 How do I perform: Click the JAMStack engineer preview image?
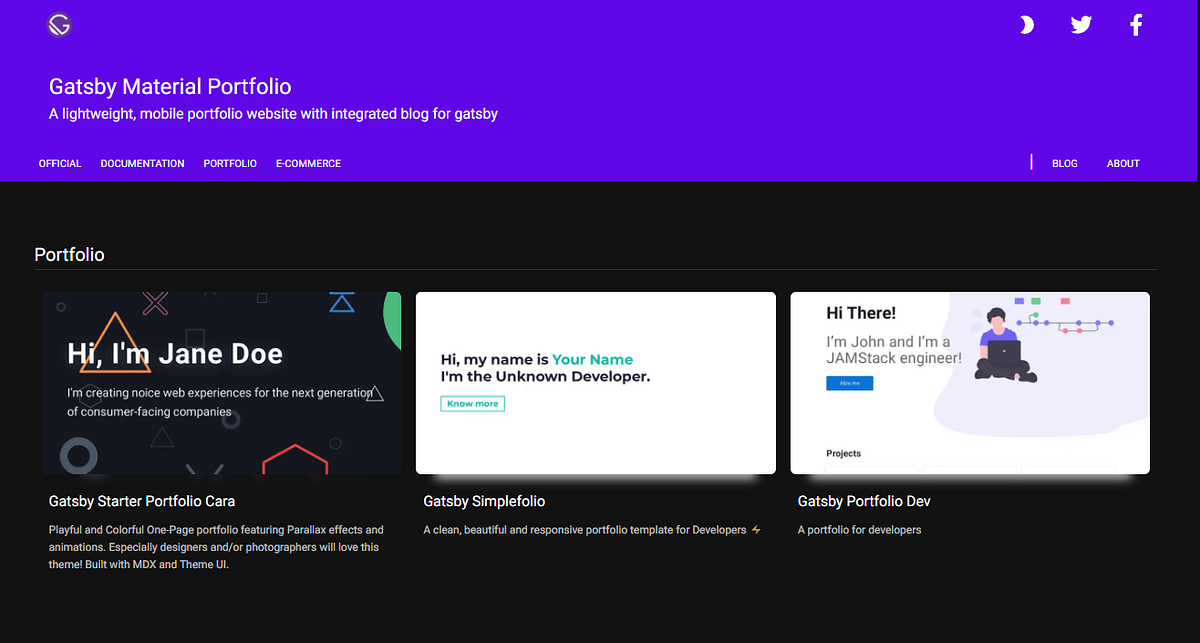click(x=969, y=382)
